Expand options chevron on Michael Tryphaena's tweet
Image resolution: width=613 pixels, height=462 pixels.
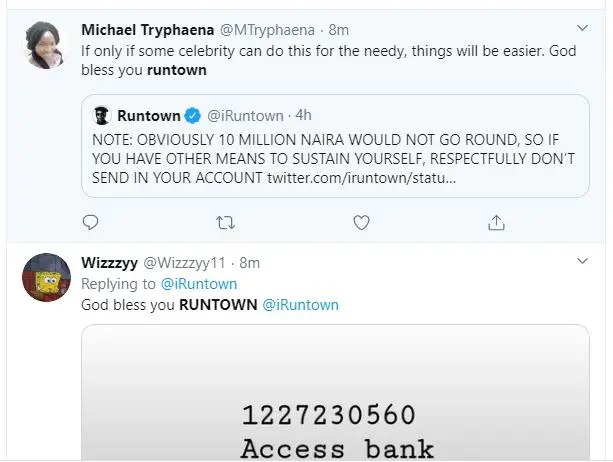pos(583,28)
